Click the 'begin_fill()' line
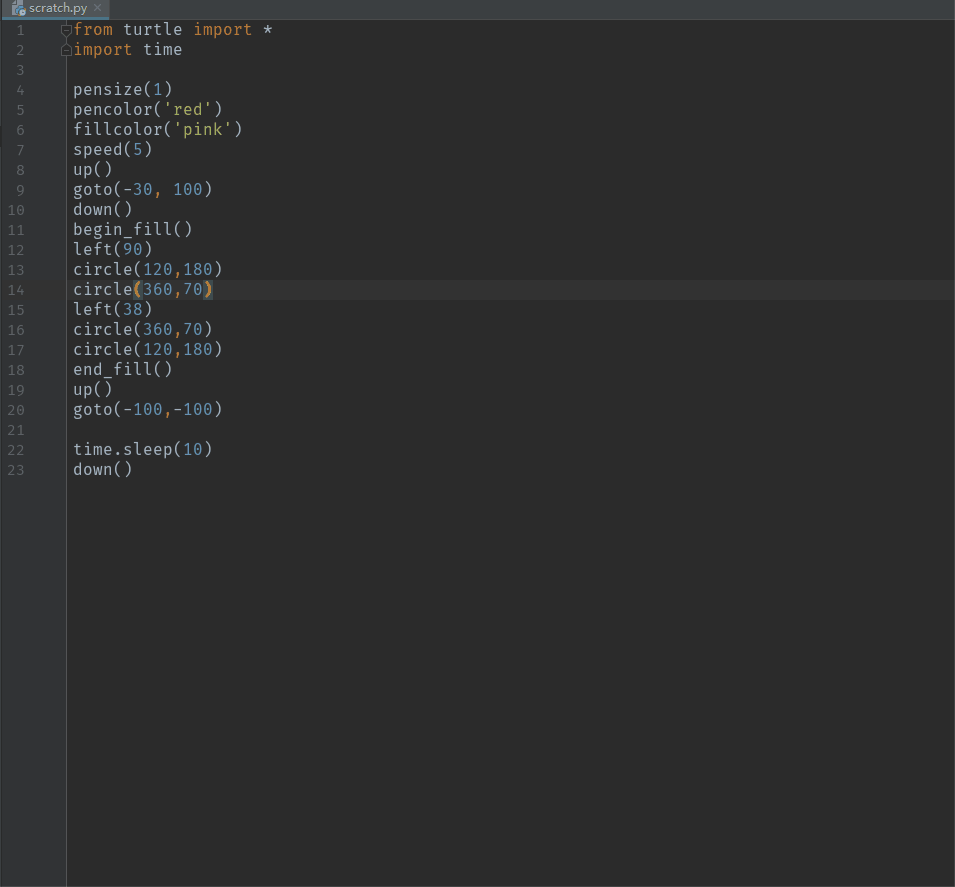 pyautogui.click(x=133, y=229)
